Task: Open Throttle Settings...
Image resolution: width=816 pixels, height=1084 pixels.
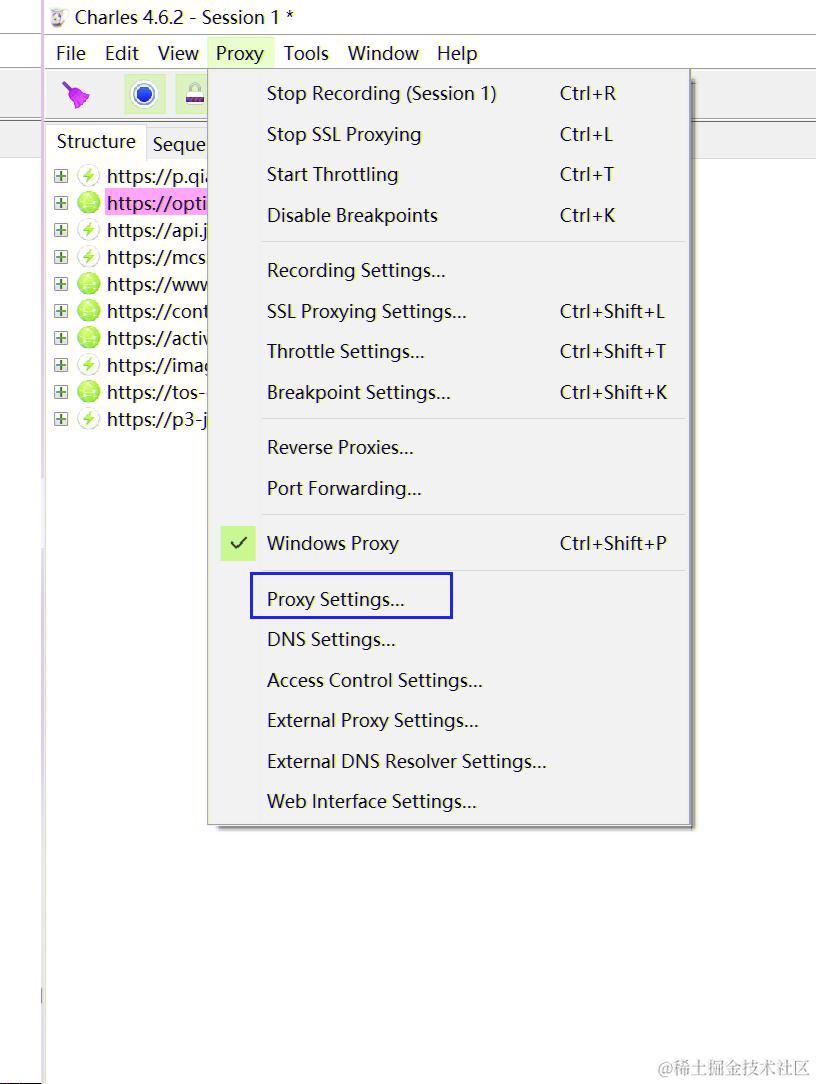Action: point(449,351)
